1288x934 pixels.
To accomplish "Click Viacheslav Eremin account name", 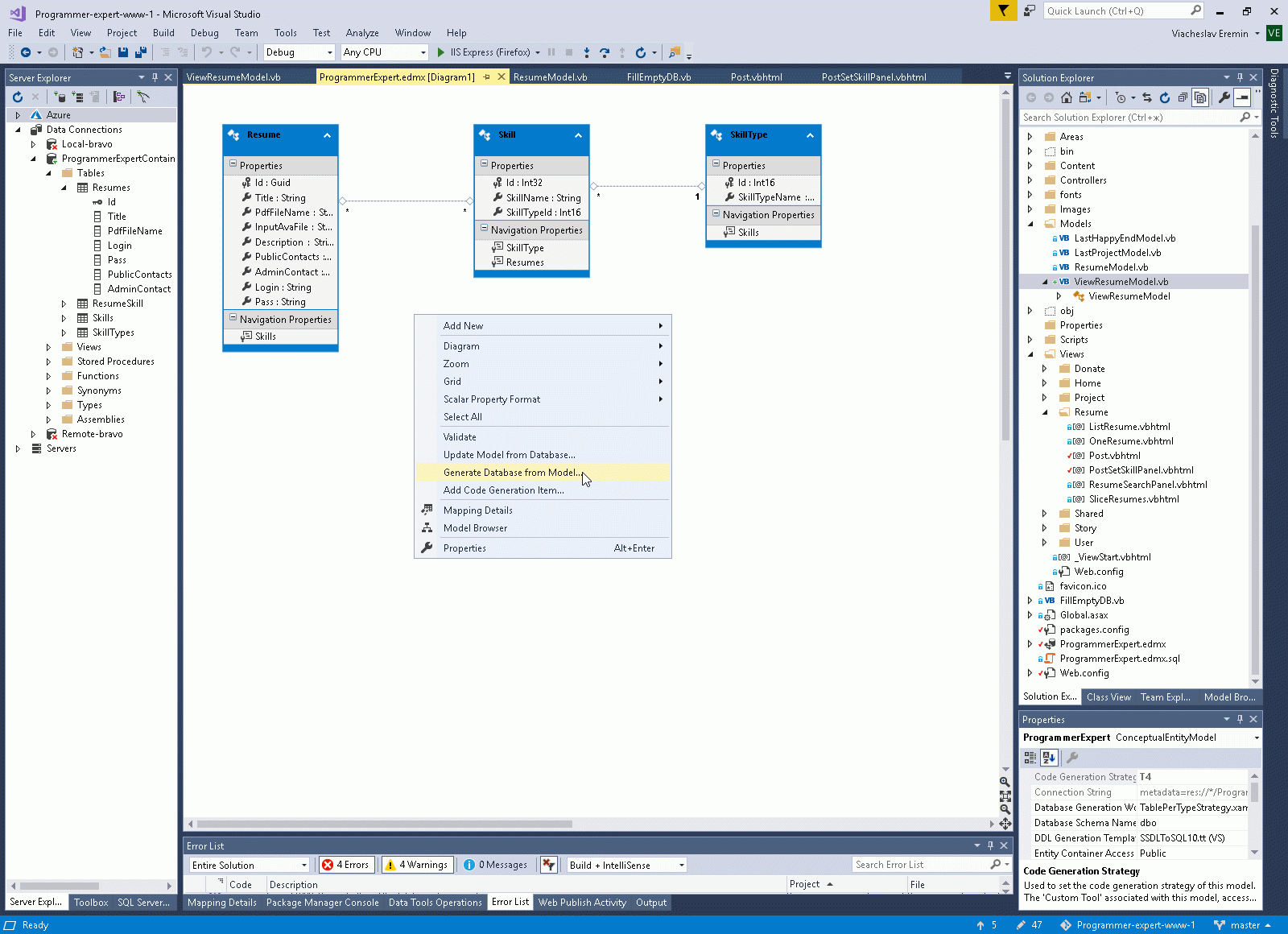I will (x=1210, y=34).
